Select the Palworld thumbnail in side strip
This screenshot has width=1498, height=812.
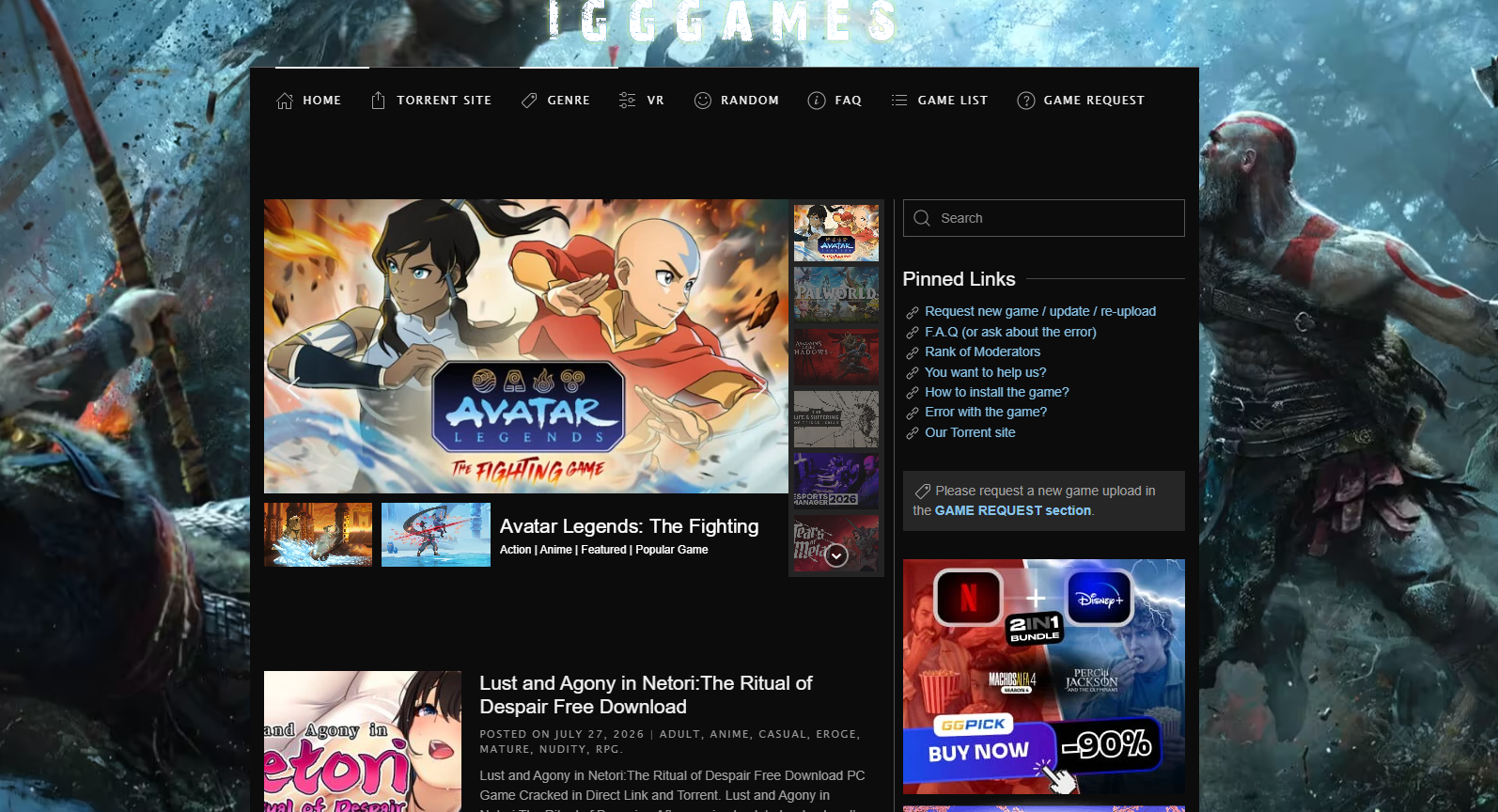(836, 295)
